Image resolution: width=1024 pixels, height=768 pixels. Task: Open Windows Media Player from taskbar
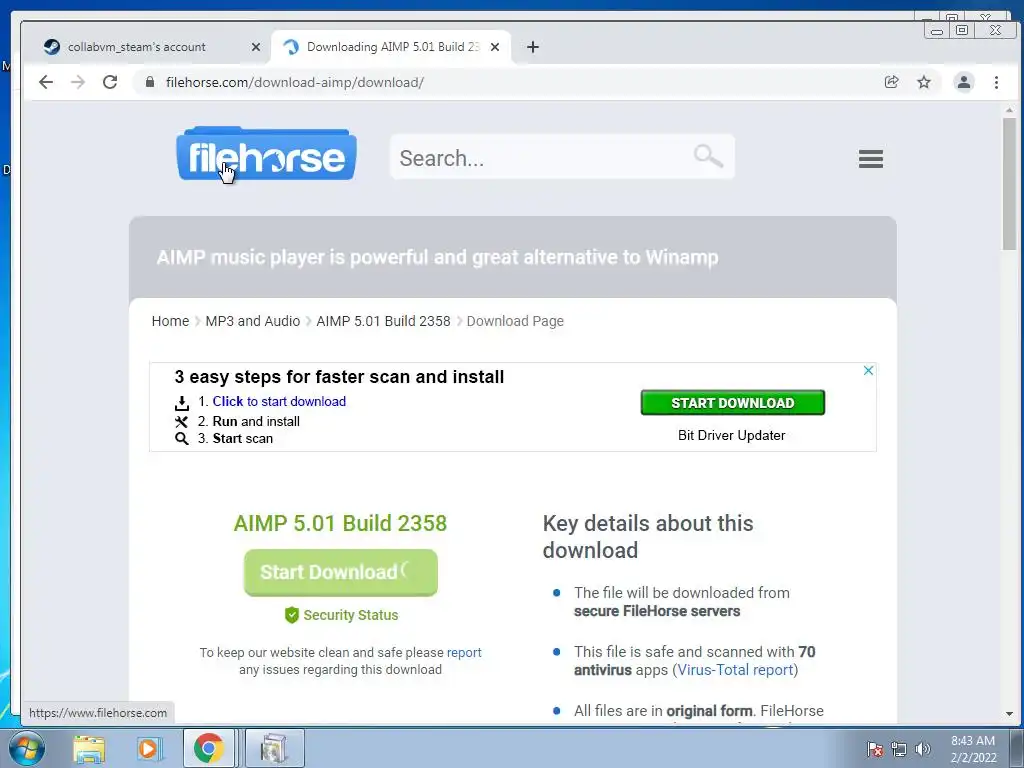(x=149, y=748)
